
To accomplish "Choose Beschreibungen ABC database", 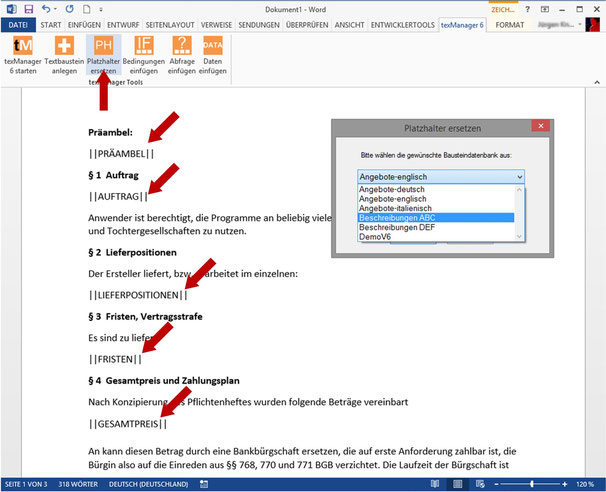I will tap(436, 218).
